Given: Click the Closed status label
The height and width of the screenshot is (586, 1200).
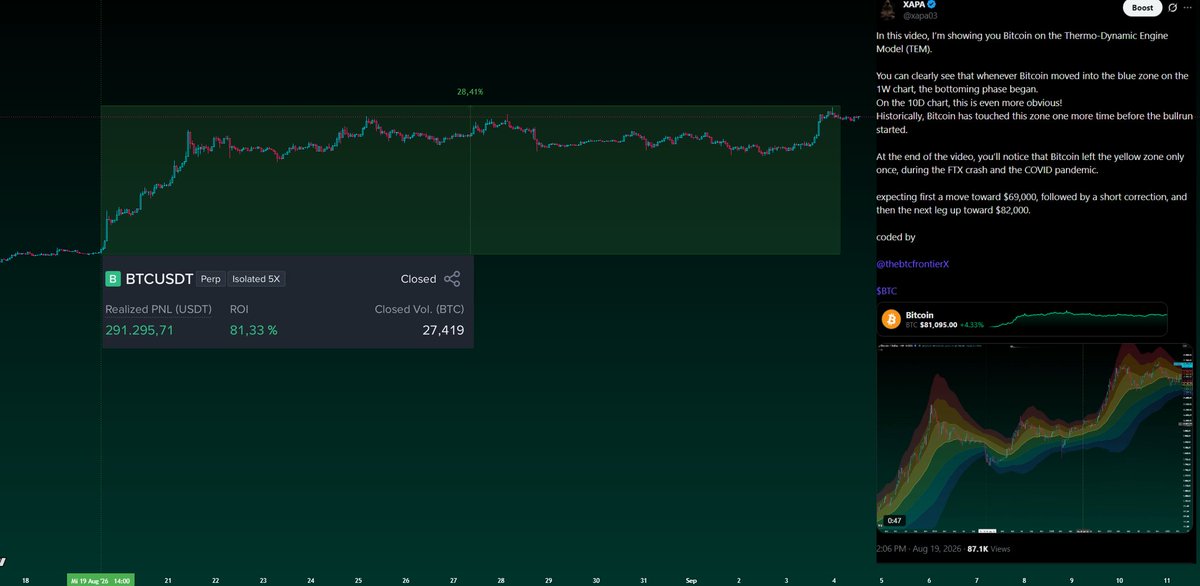Looking at the screenshot, I should [x=418, y=279].
